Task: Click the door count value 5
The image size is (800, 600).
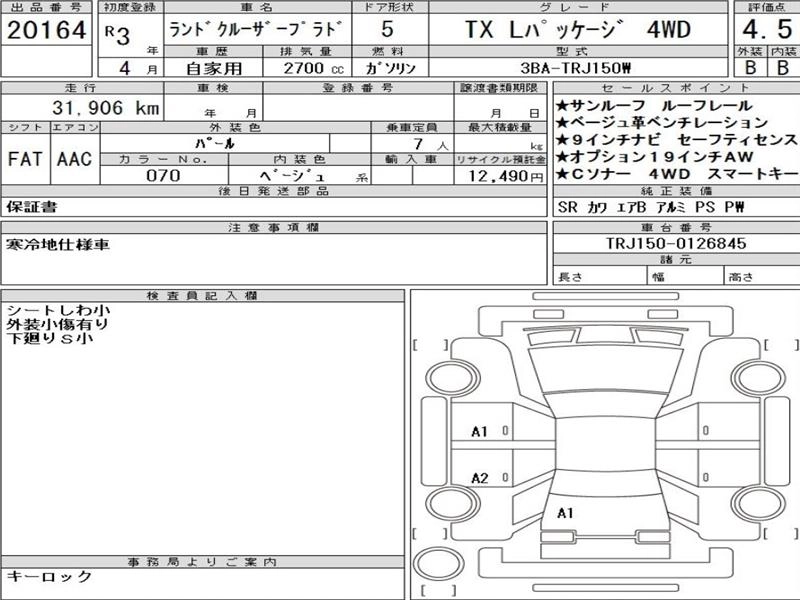Action: coord(387,29)
